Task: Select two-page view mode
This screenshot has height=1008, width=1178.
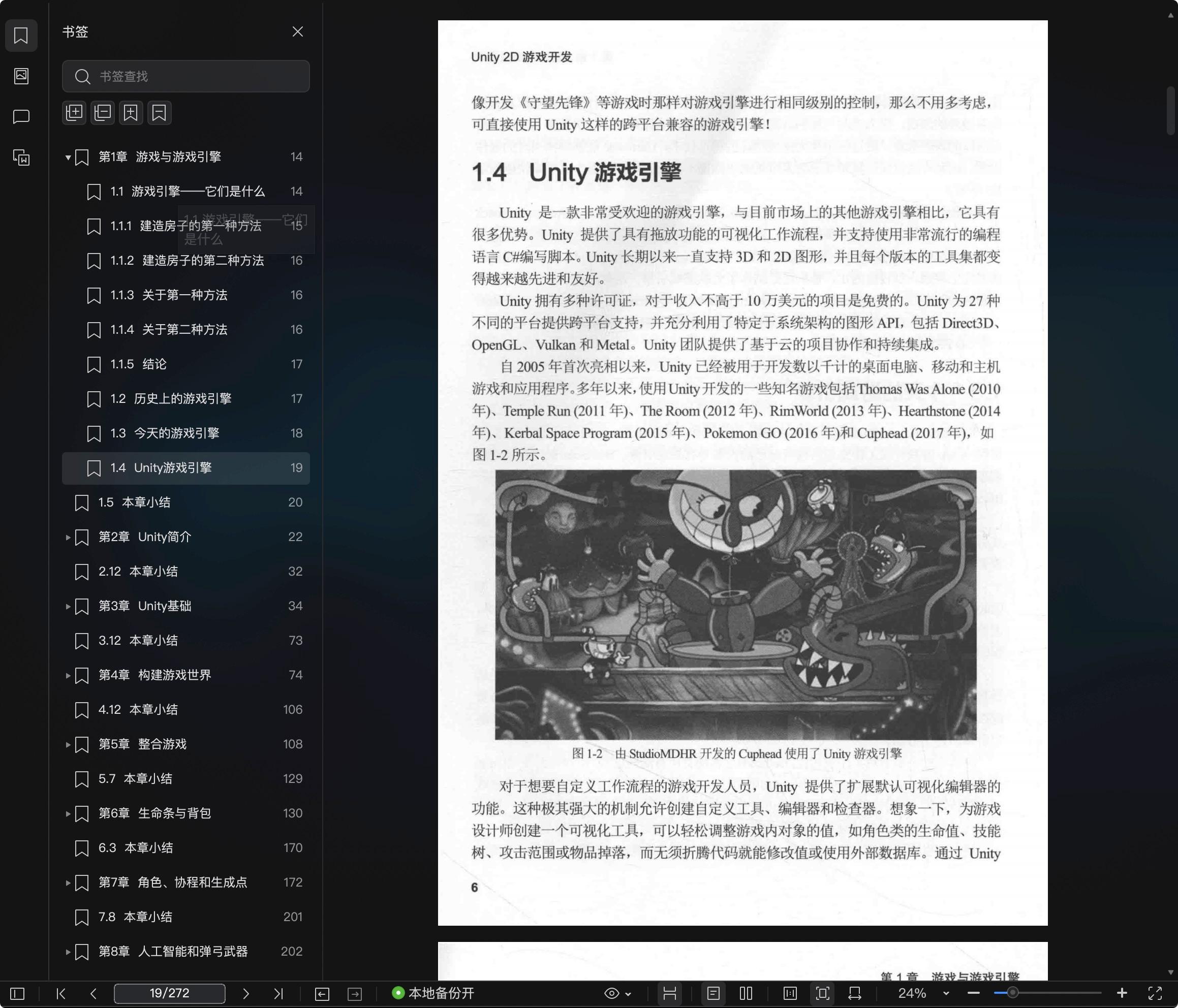Action: tap(746, 993)
